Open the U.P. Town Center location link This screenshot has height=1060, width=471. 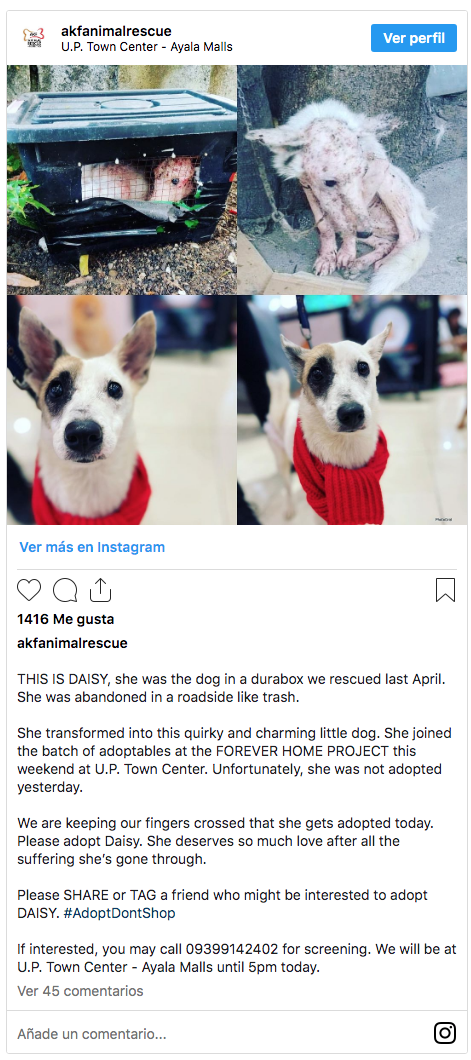coord(147,47)
